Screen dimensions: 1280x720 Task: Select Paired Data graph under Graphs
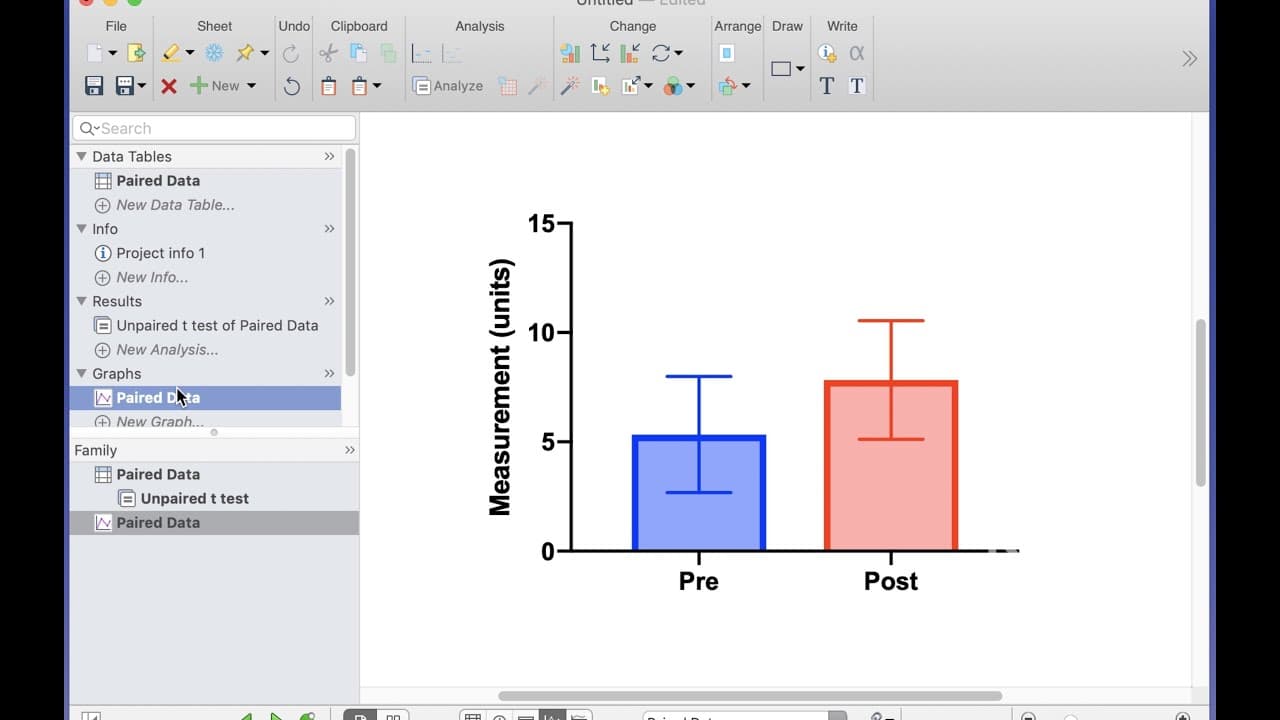pos(205,398)
